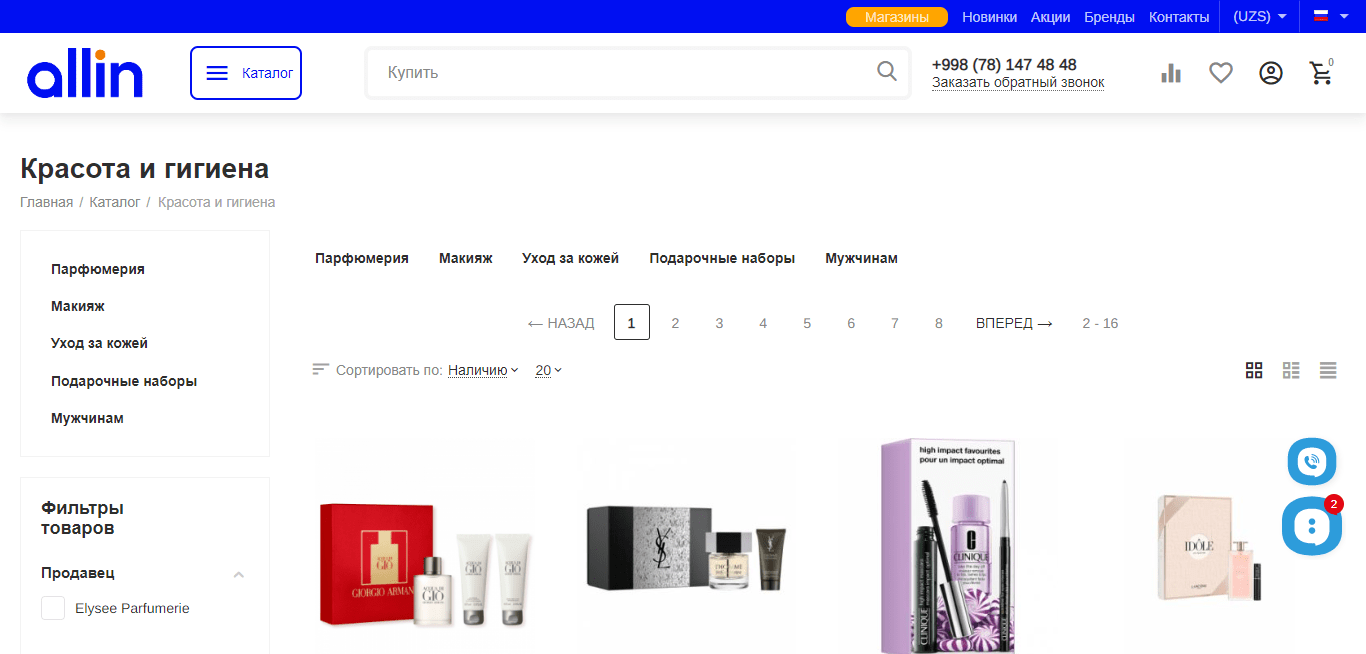Select Подарочные наборы in top category tabs
The image size is (1366, 654).
click(x=722, y=258)
